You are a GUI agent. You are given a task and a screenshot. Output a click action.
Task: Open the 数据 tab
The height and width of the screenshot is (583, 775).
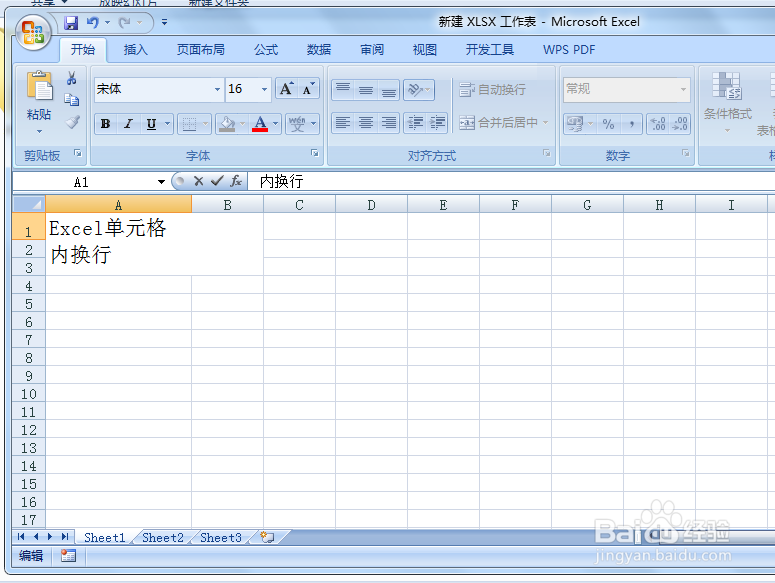[x=319, y=49]
